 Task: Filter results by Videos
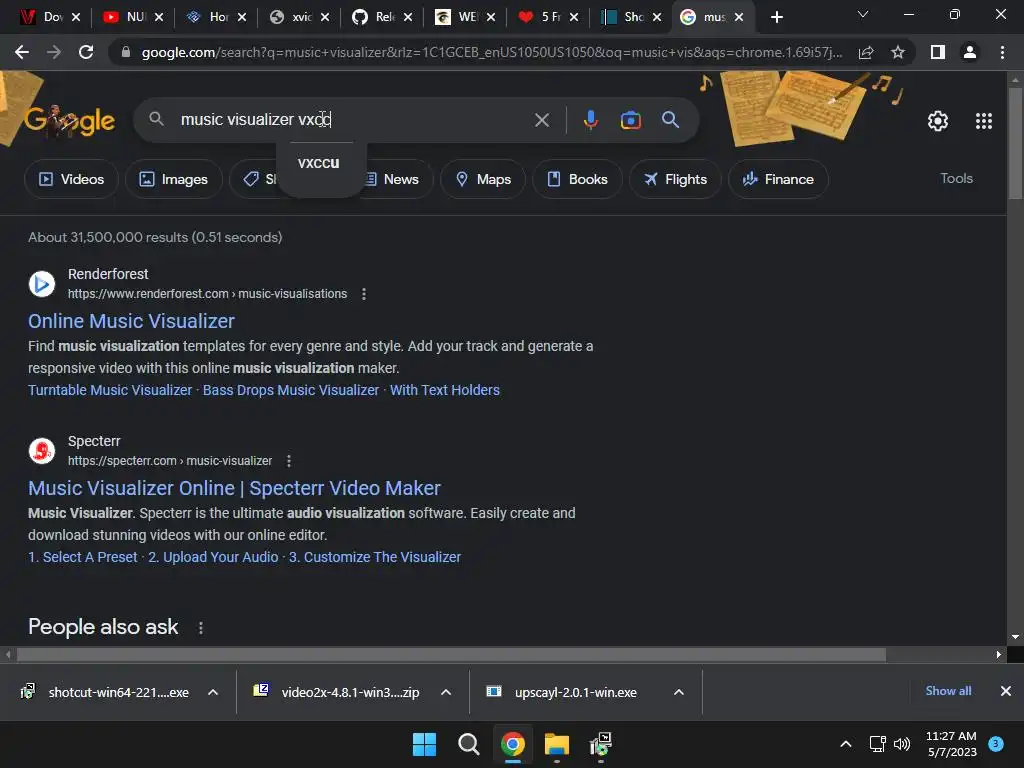tap(71, 179)
